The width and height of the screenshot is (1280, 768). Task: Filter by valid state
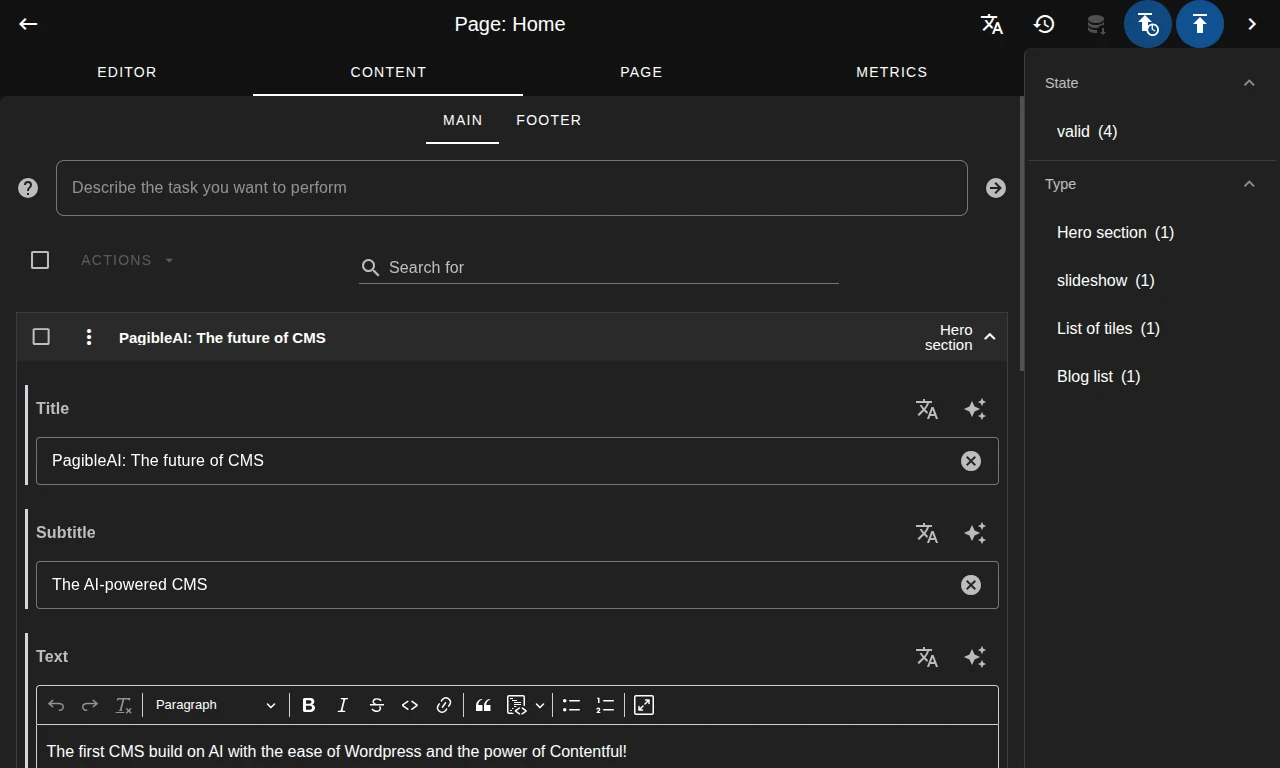[1086, 131]
